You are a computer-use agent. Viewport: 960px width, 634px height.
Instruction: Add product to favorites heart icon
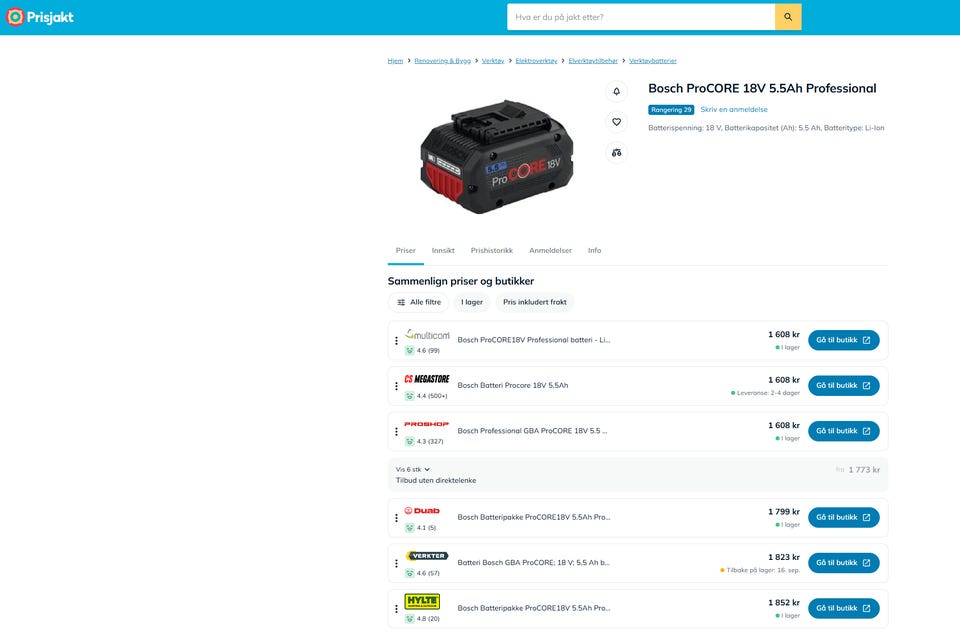tap(617, 122)
